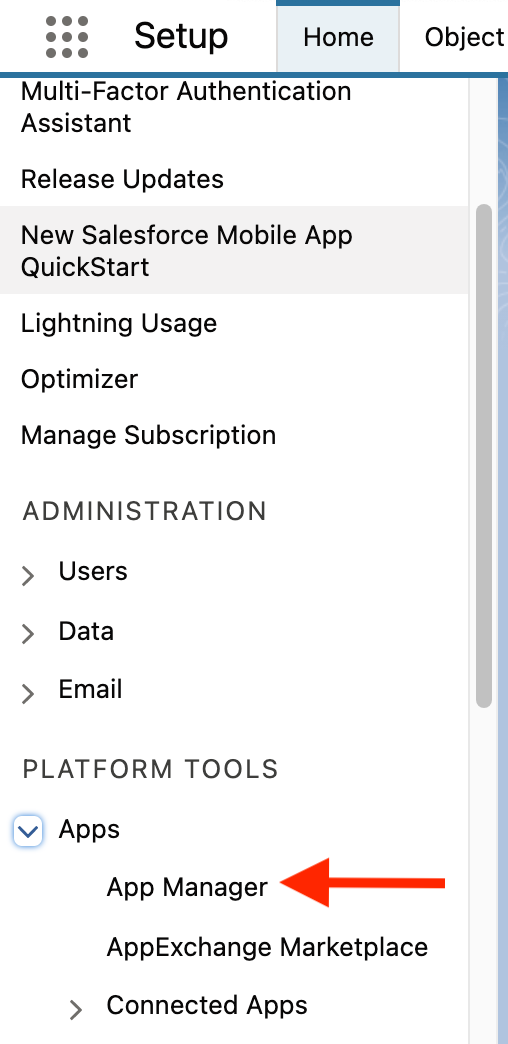
Task: Open Multi-Factor Authentication Assistant
Action: coord(186,107)
